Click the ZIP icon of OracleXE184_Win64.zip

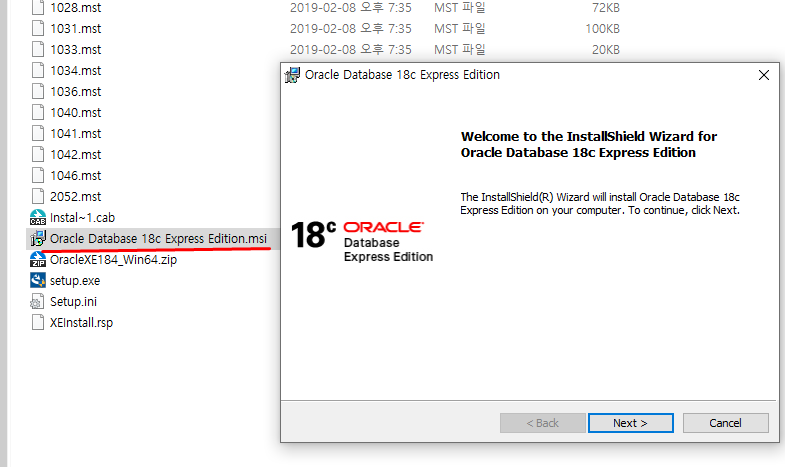pos(38,260)
